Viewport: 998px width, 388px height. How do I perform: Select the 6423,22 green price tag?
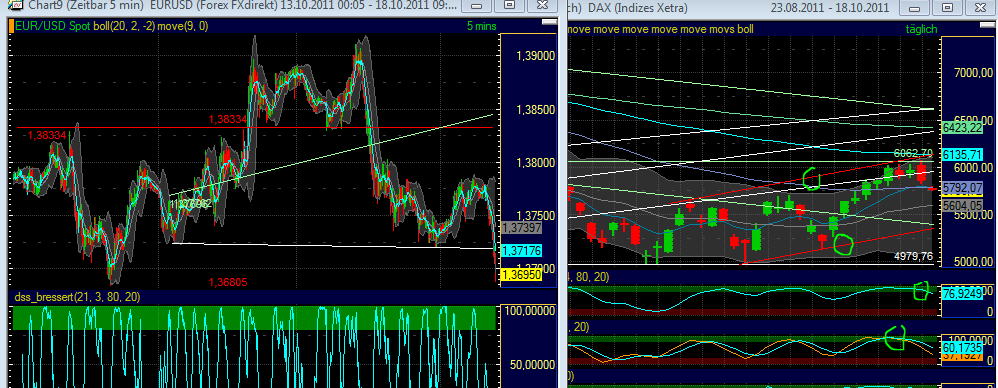962,128
